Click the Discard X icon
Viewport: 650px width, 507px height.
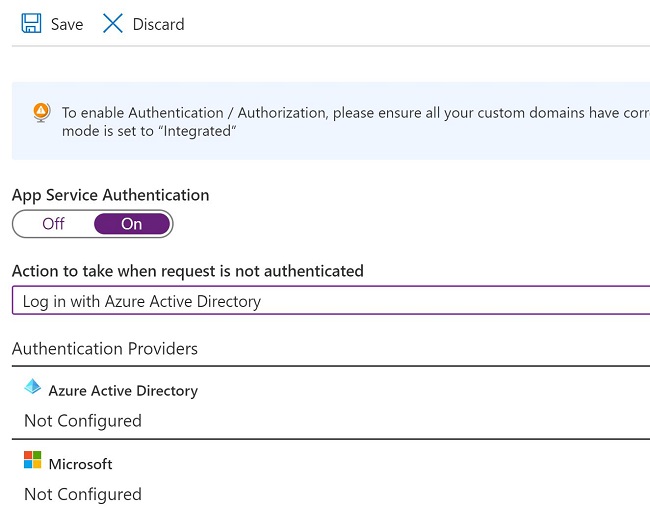[113, 23]
